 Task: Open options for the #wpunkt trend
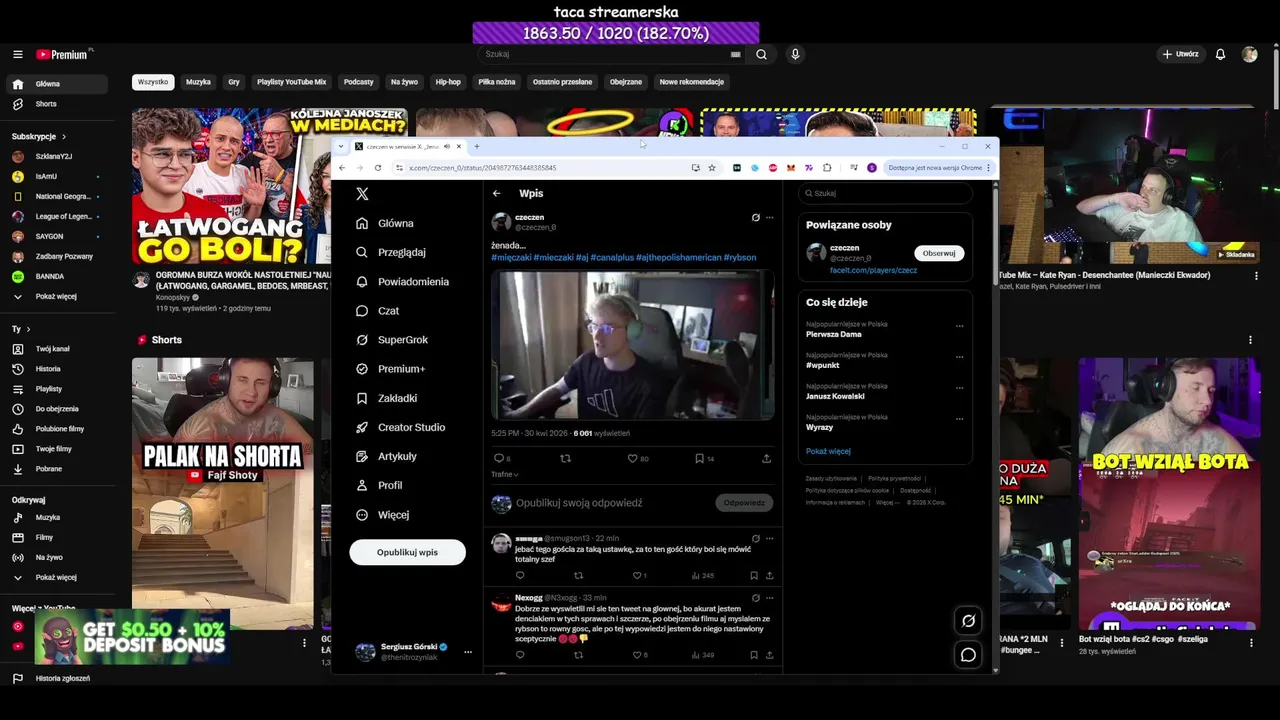[x=959, y=356]
